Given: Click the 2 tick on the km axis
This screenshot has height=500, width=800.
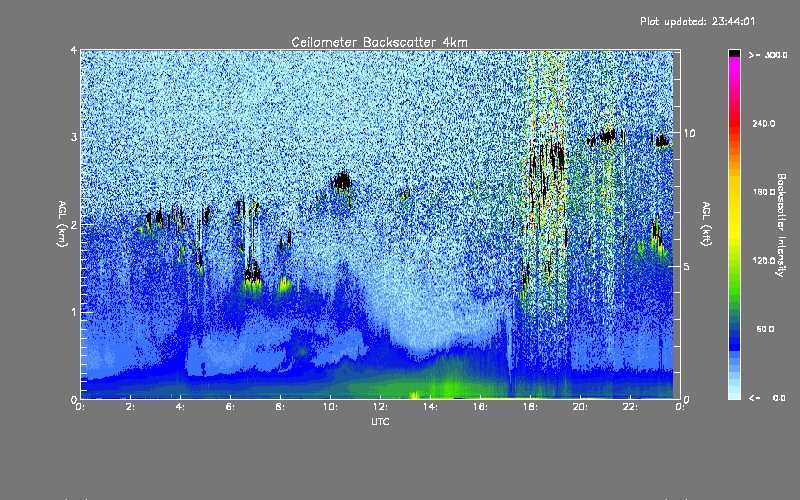Looking at the screenshot, I should 74,224.
